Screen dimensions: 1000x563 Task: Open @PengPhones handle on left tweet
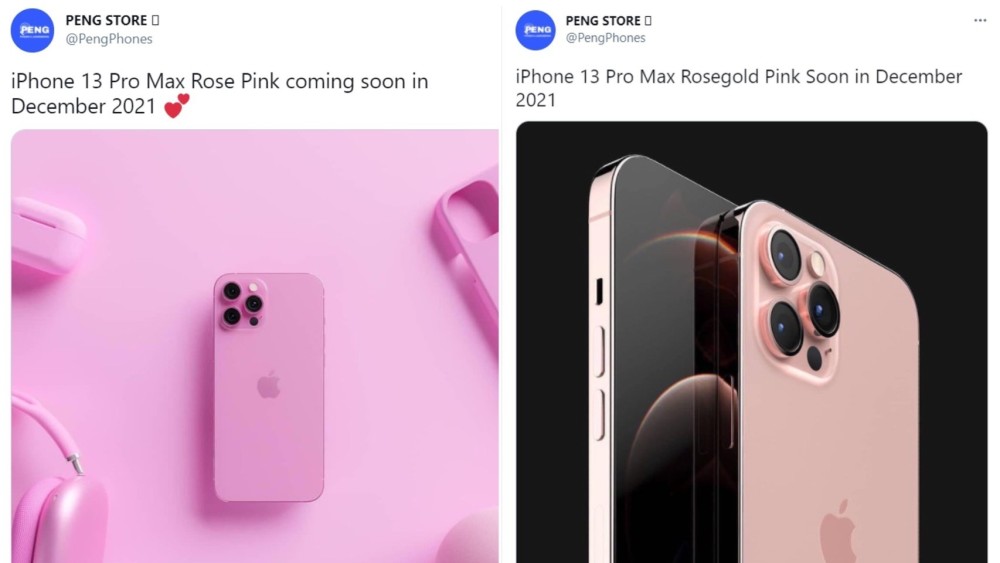coord(109,39)
